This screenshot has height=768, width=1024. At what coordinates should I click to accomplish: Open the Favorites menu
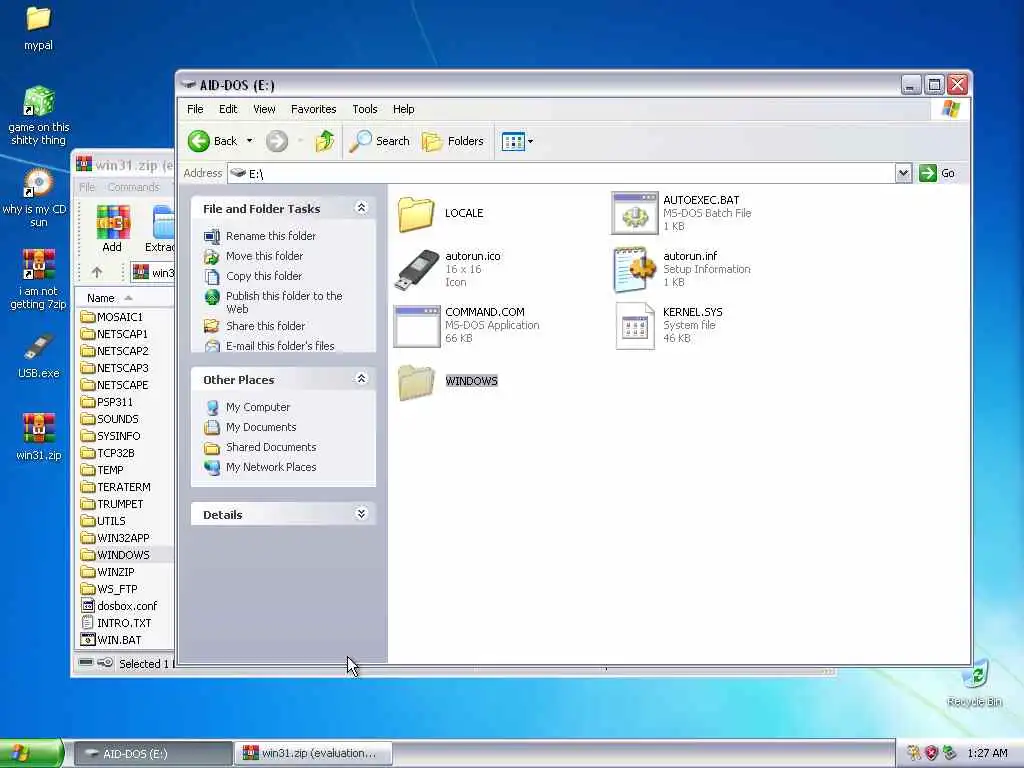point(313,109)
